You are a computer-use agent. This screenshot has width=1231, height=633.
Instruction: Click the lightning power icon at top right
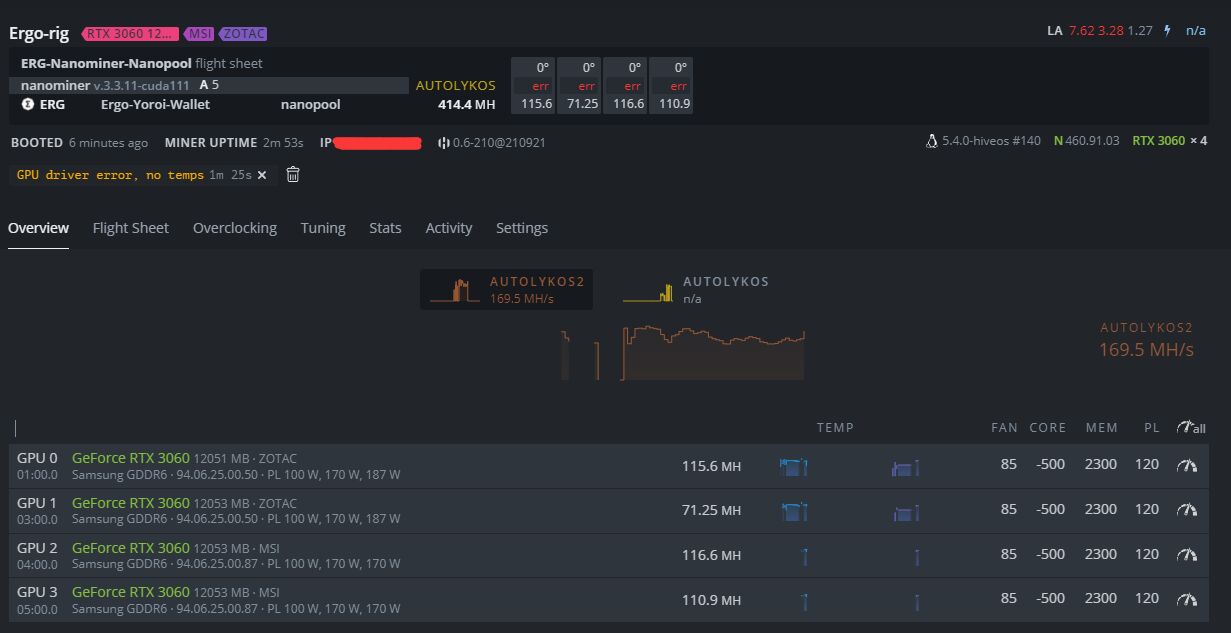(x=1167, y=31)
